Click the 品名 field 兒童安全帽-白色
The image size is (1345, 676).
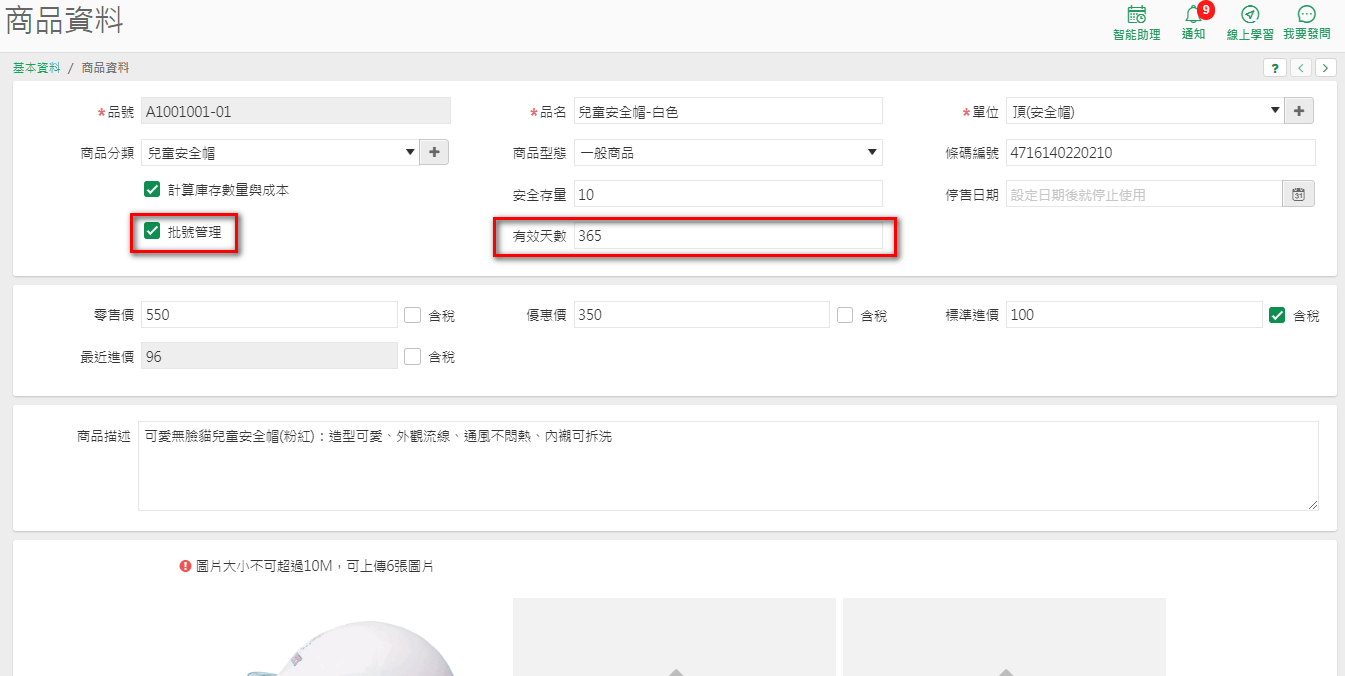click(728, 111)
